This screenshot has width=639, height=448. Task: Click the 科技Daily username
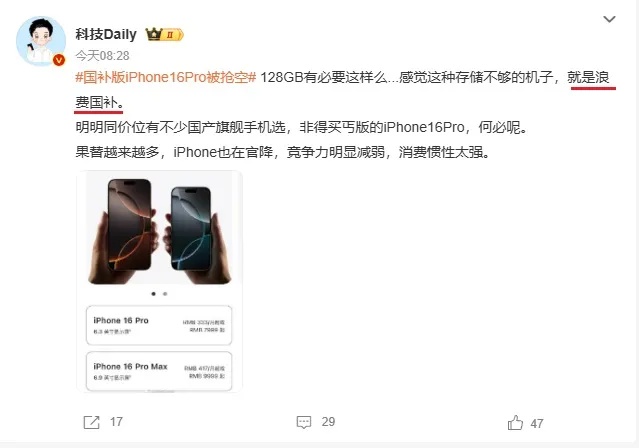(x=106, y=34)
